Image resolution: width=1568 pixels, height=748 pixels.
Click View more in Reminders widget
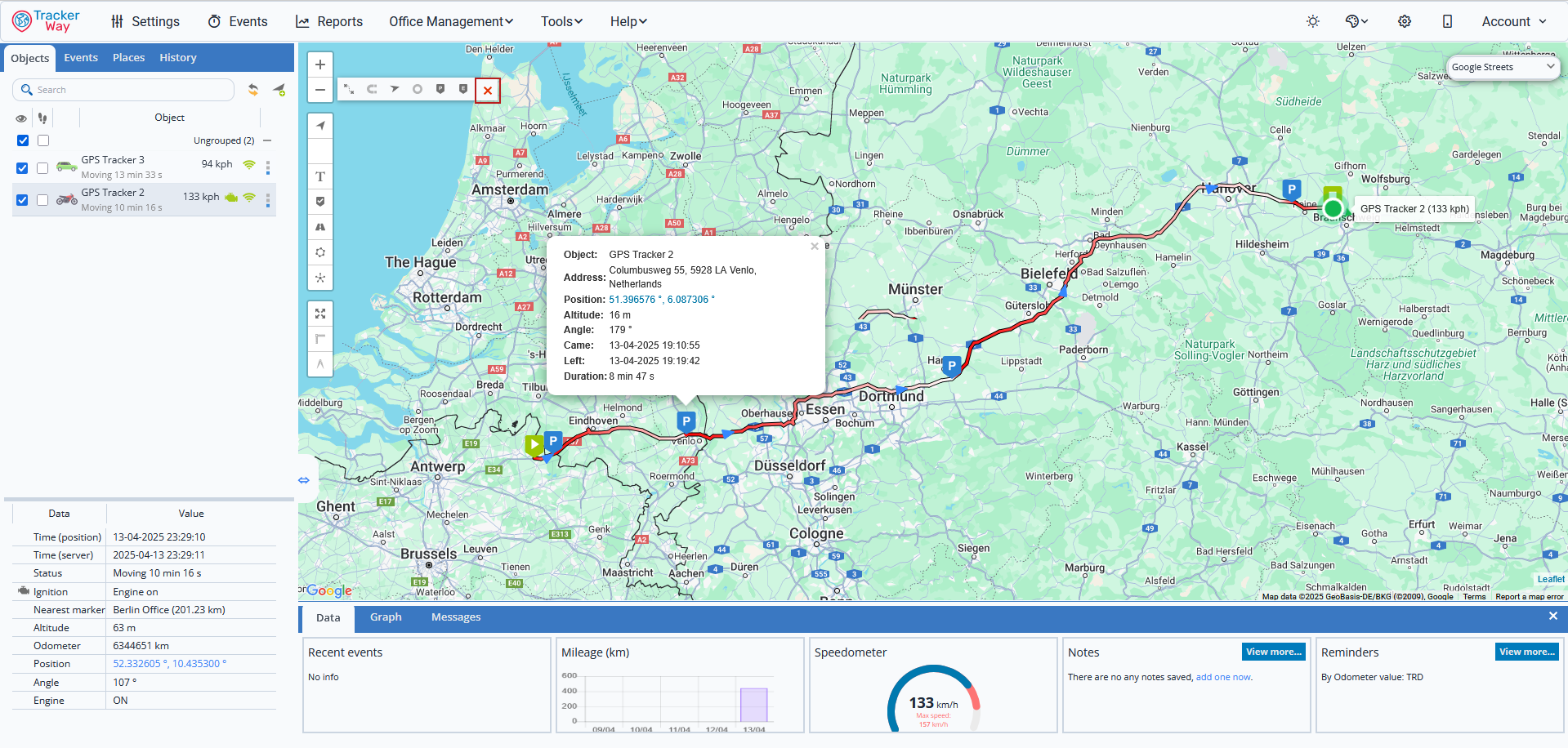1527,652
